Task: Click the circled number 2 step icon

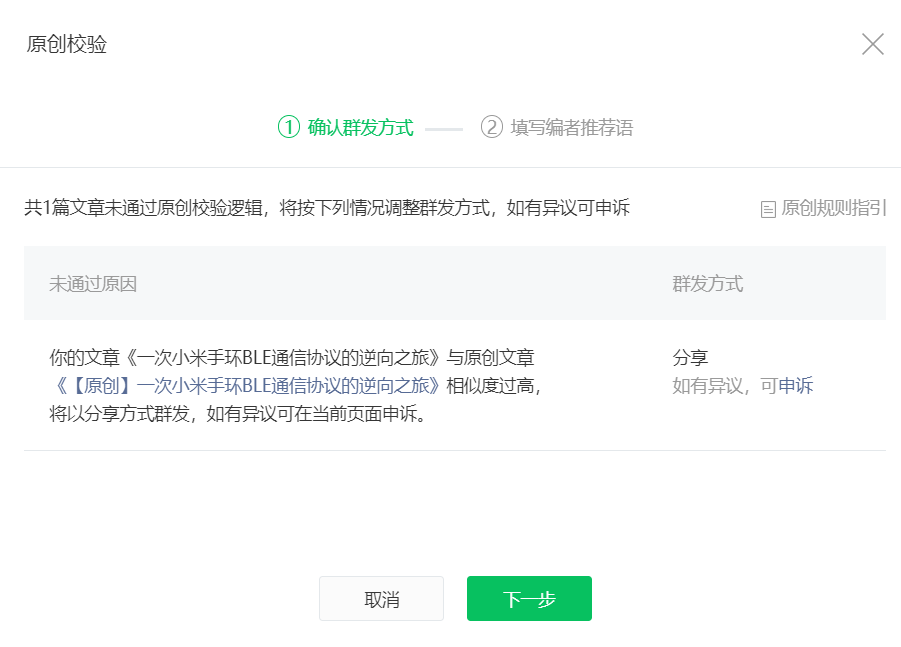Action: point(492,127)
